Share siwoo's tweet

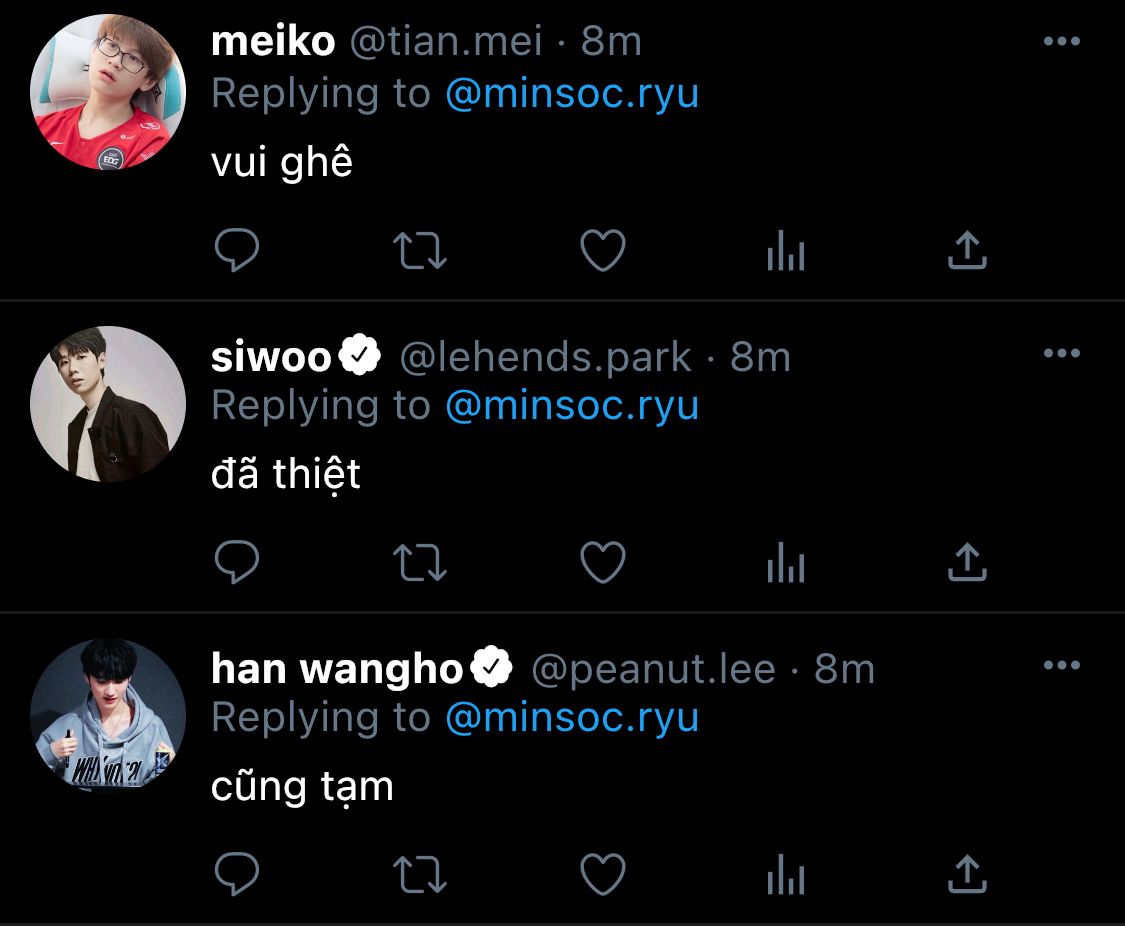pos(967,562)
